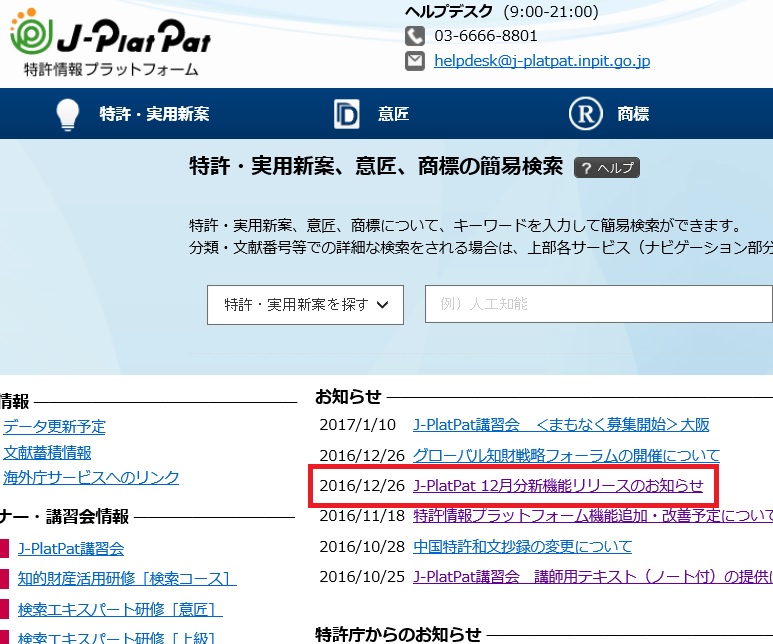The image size is (773, 644).
Task: Click the J-PlatPat wordmark text logo
Action: pyautogui.click(x=134, y=36)
